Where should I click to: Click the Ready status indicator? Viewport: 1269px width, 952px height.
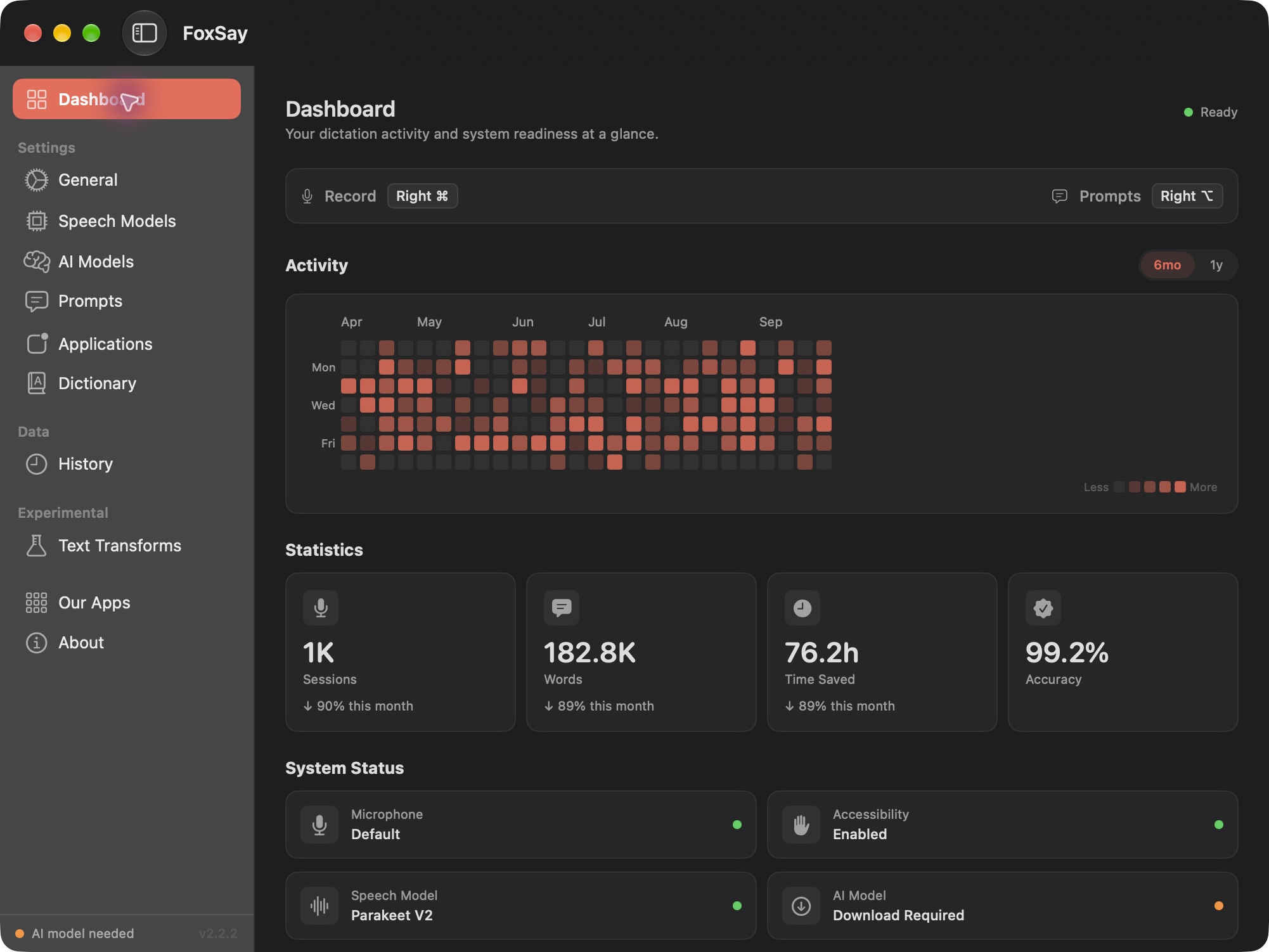point(1211,112)
